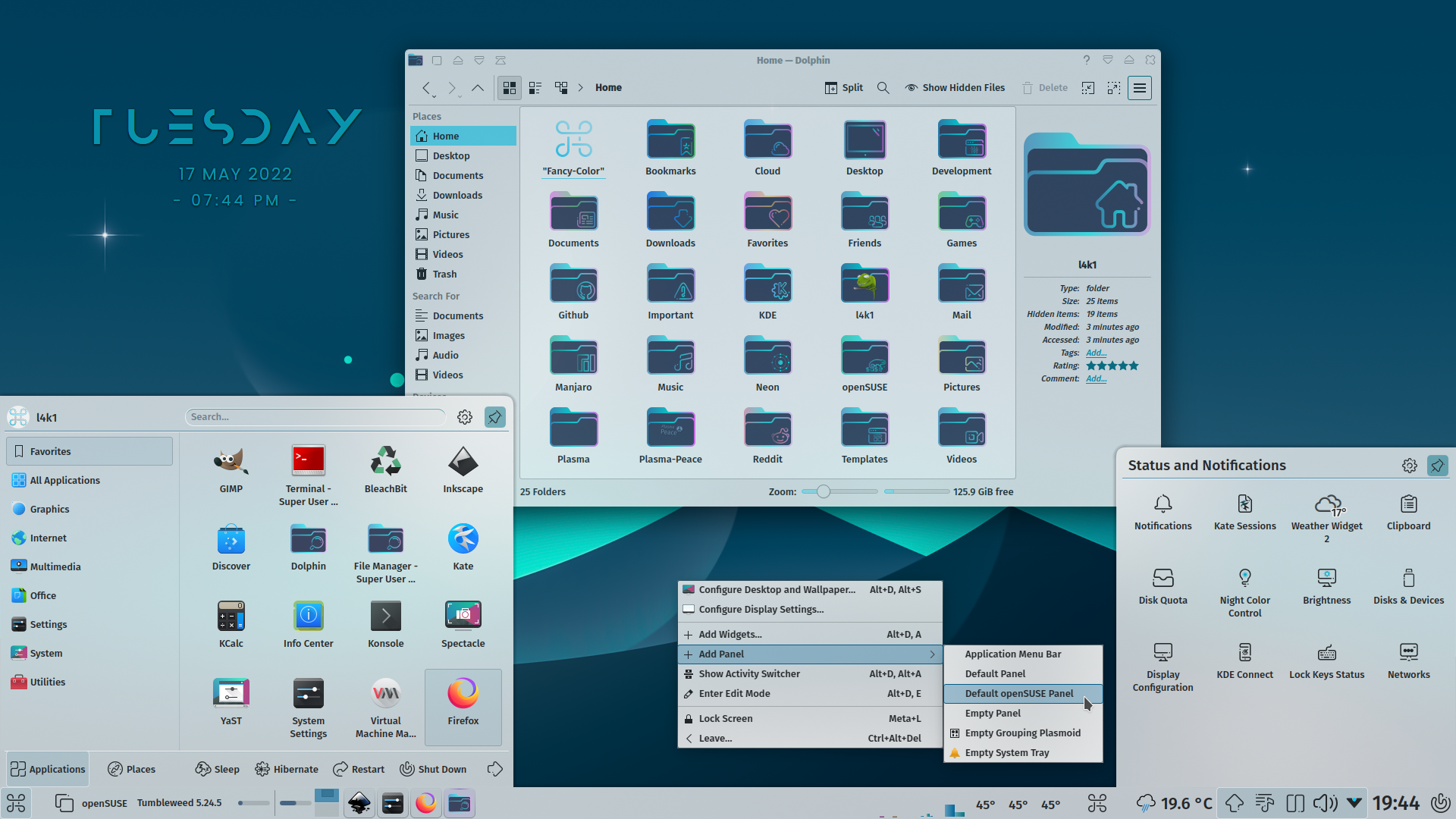1456x819 pixels.
Task: Select Downloads in Dolphin Places sidebar
Action: coord(463,195)
